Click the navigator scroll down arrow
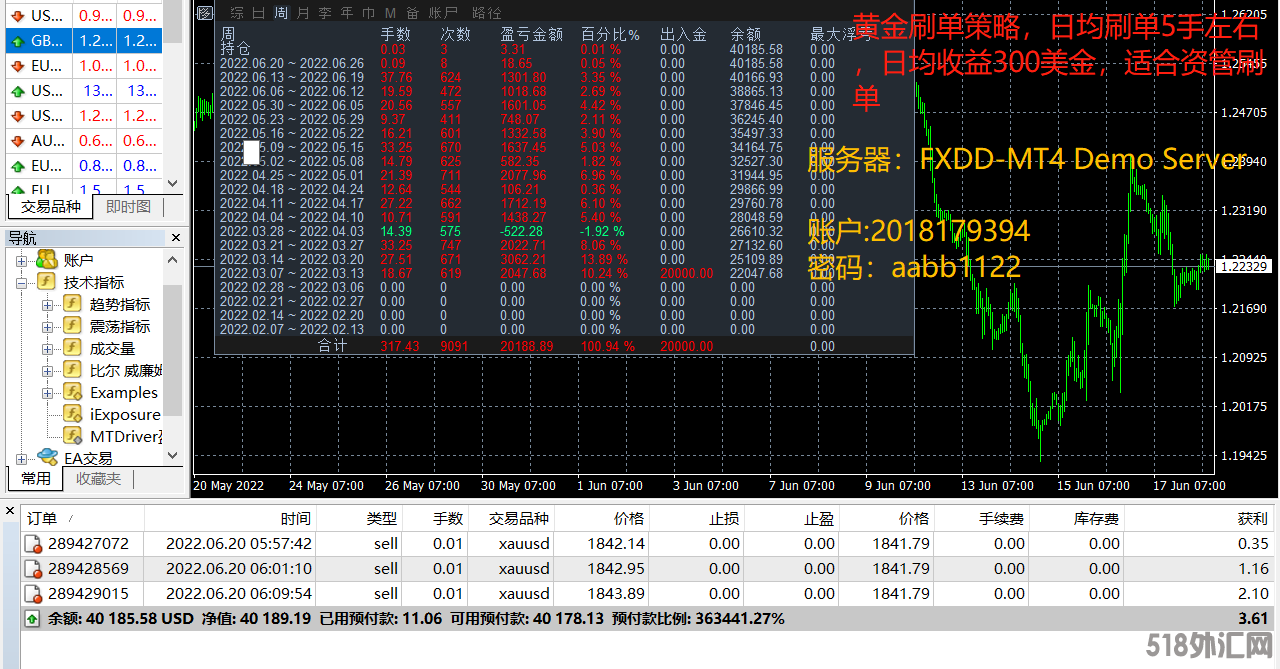 (x=173, y=456)
